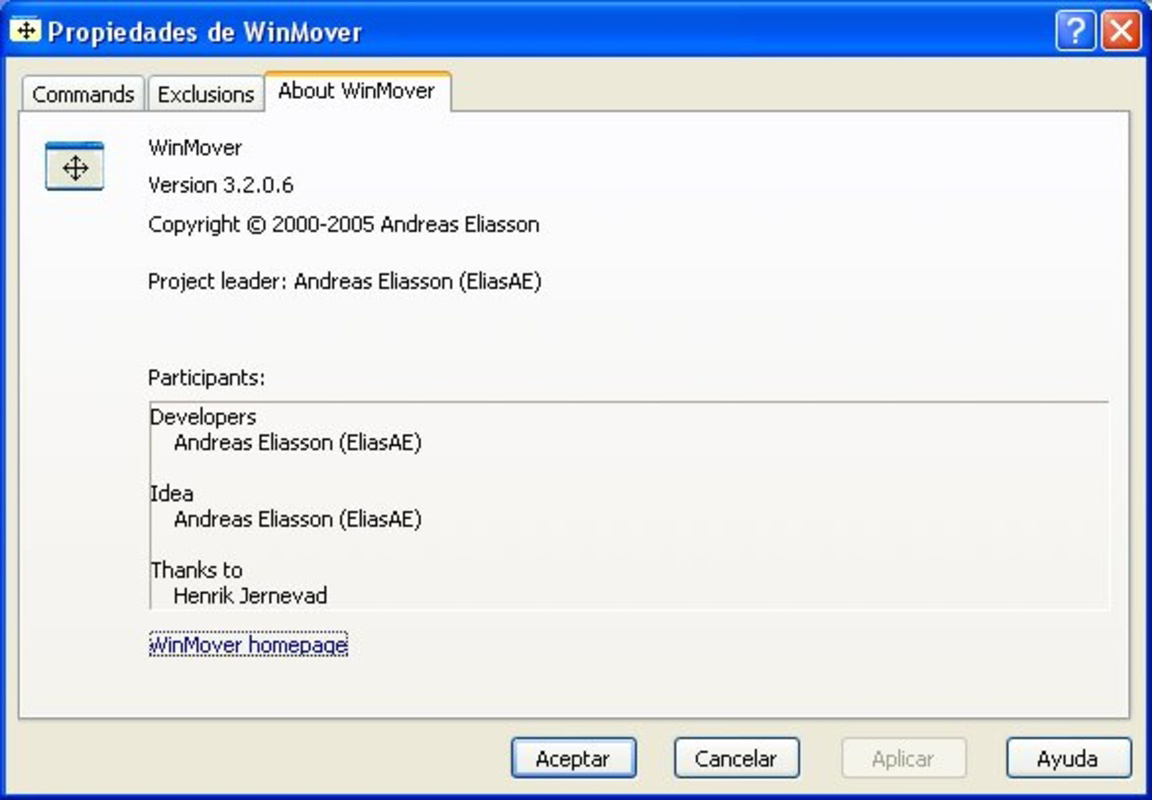1152x800 pixels.
Task: Switch to the Exclusions tab
Action: pos(205,93)
